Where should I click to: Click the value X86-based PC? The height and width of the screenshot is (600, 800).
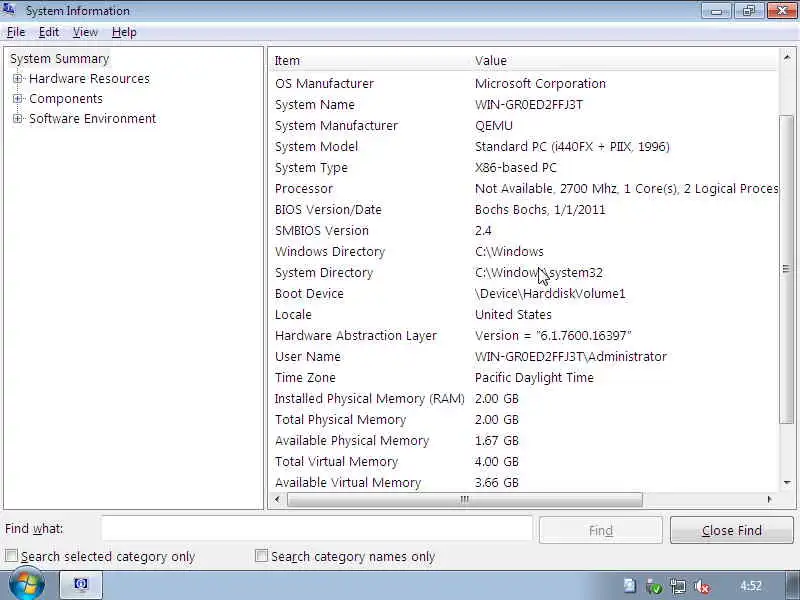[516, 167]
